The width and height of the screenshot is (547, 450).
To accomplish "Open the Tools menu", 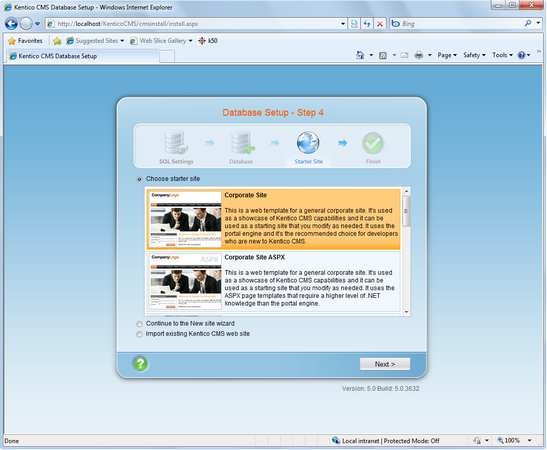I will coord(502,55).
